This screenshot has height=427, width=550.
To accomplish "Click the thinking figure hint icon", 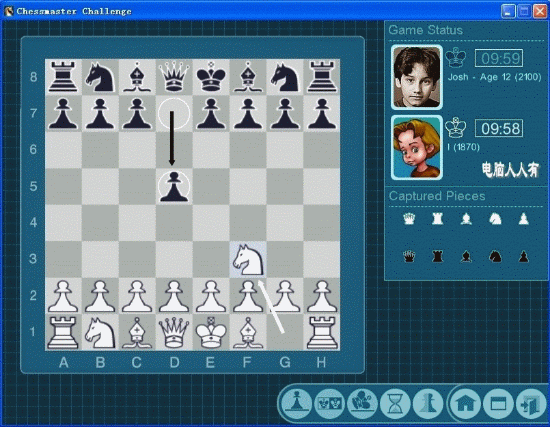I will pyautogui.click(x=362, y=403).
